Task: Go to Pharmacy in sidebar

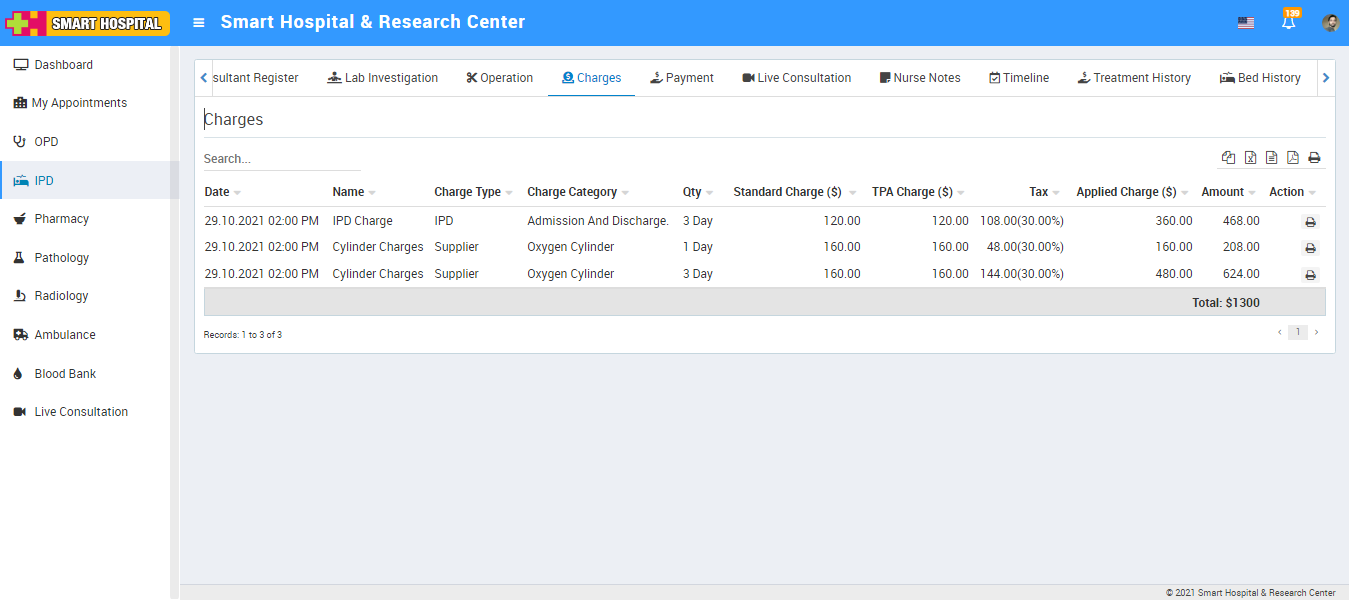Action: tap(61, 219)
